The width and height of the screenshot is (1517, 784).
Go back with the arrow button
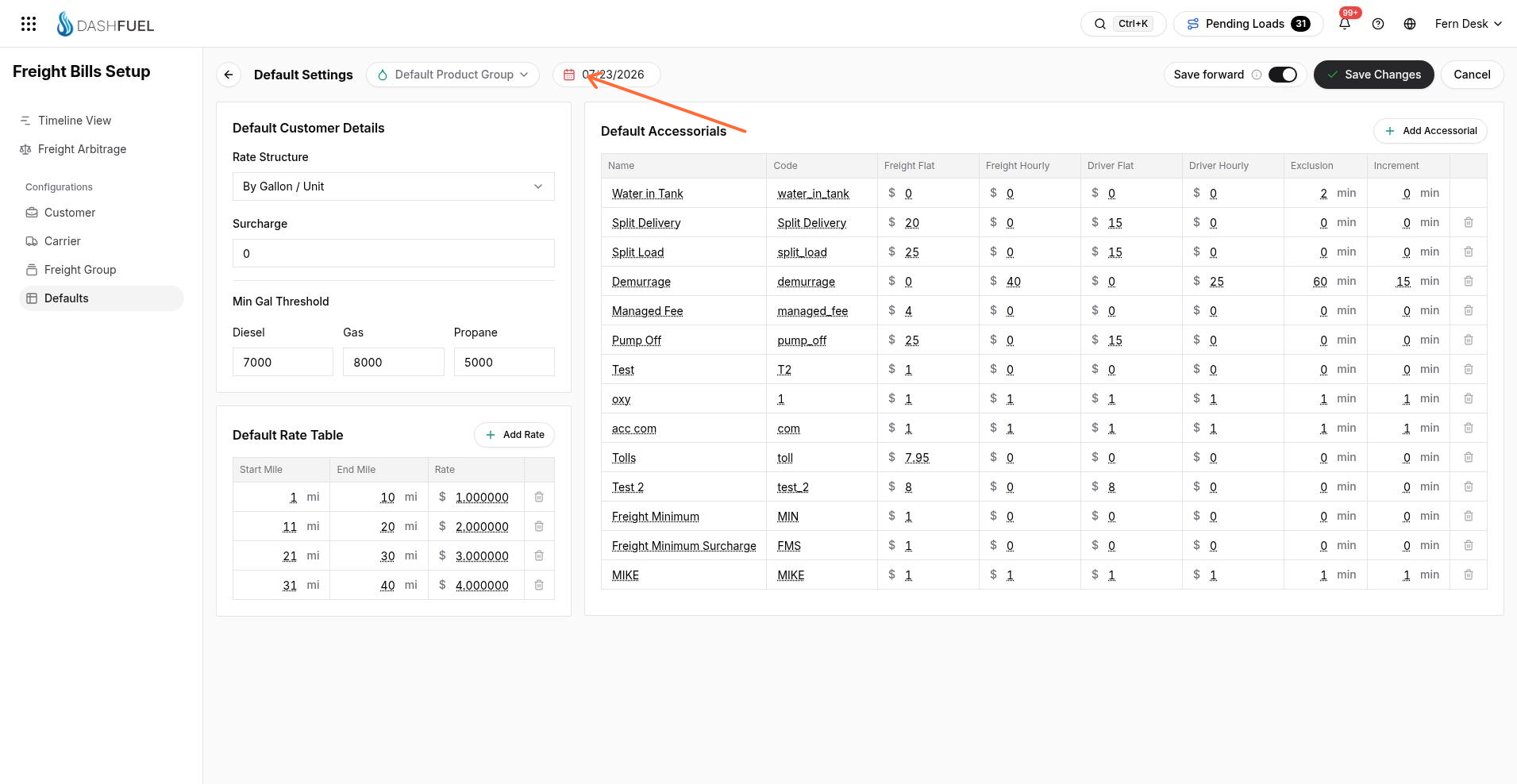tap(229, 75)
